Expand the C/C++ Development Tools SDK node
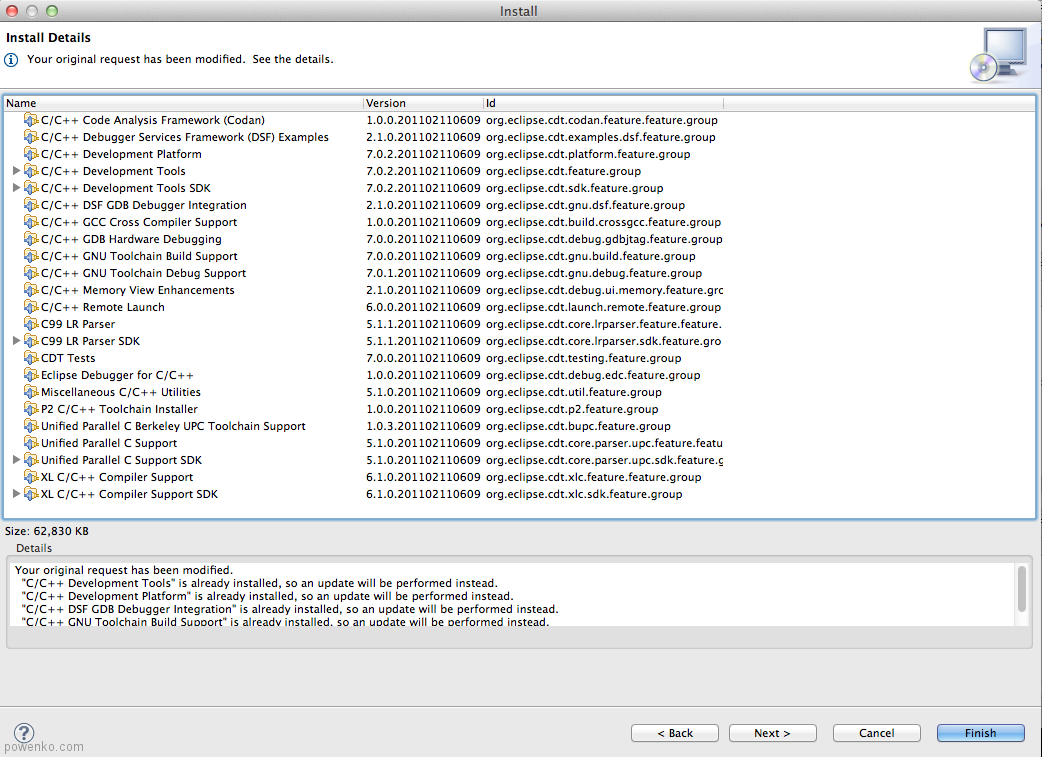Image resolution: width=1042 pixels, height=757 pixels. click(17, 188)
